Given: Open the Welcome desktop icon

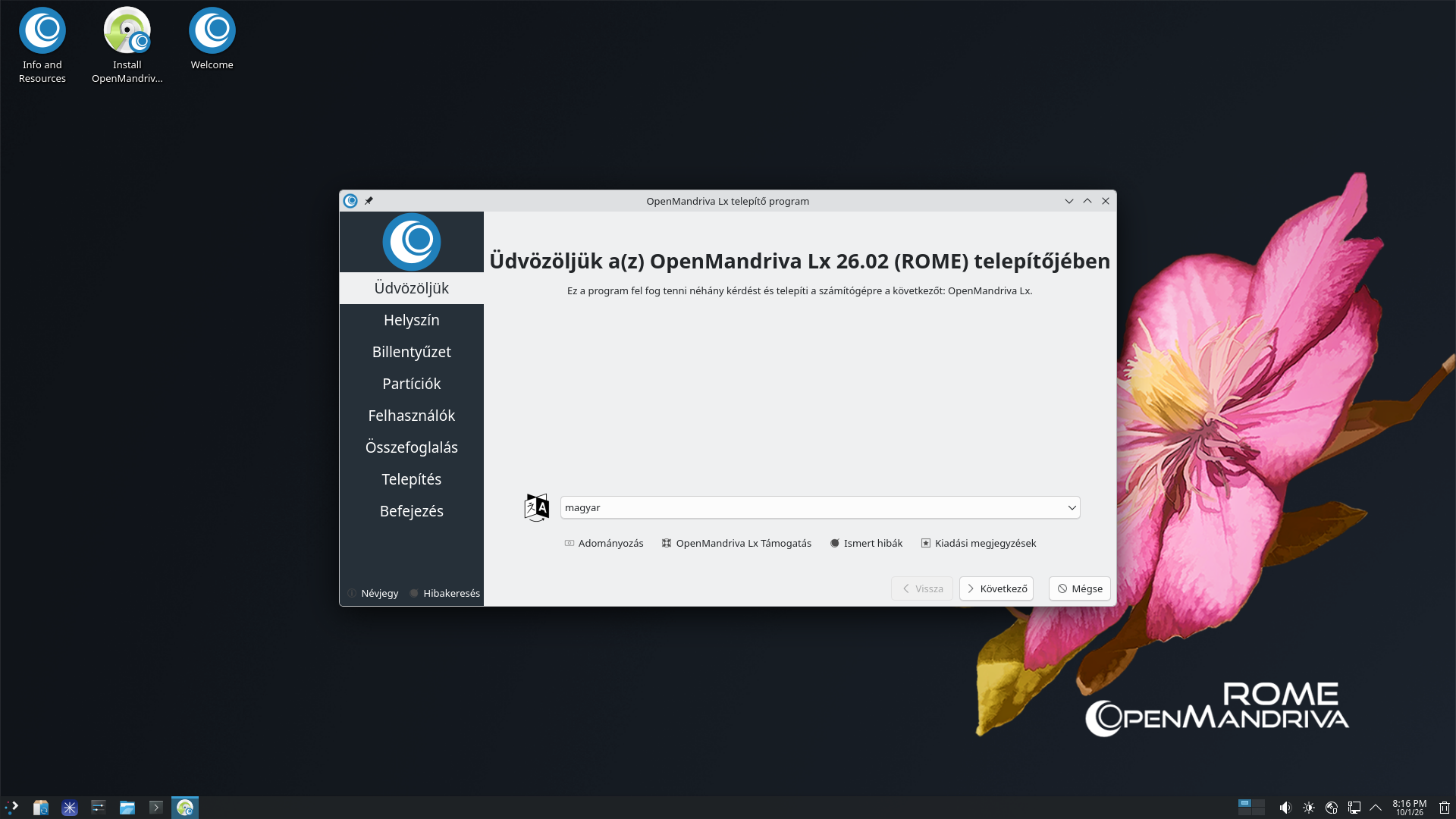Looking at the screenshot, I should coord(212,39).
